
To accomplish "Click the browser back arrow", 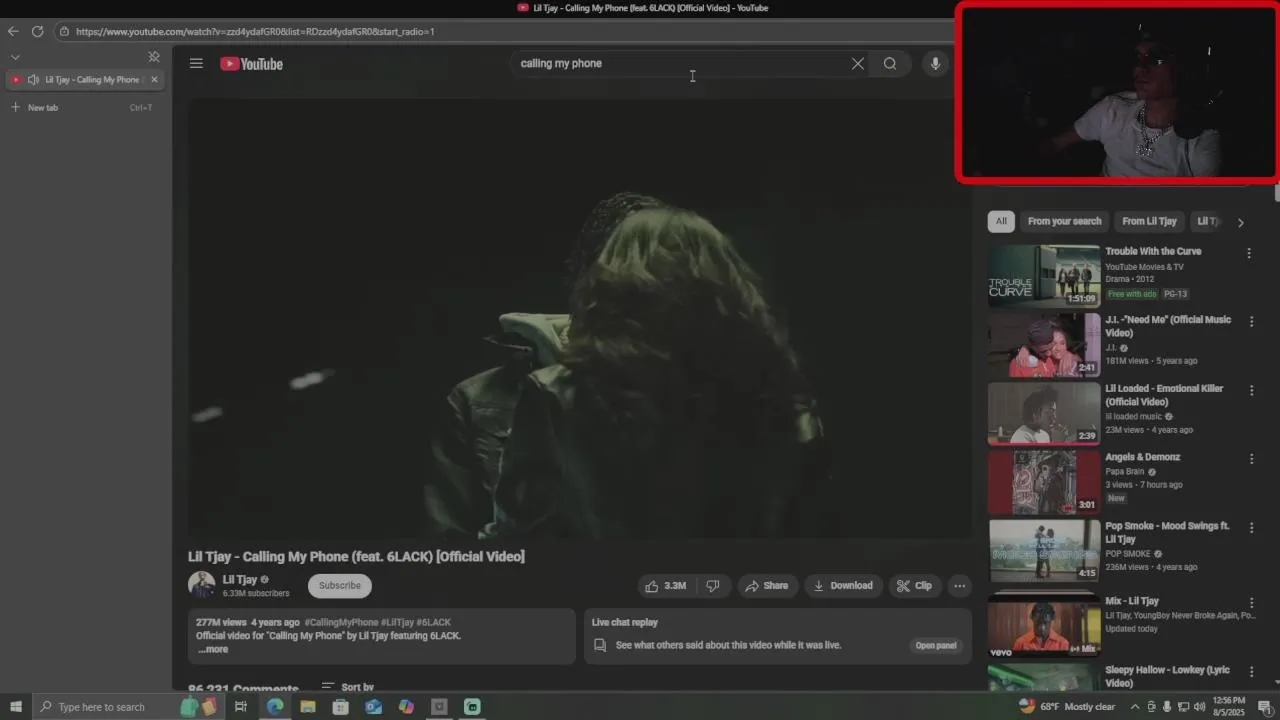I will click(13, 31).
